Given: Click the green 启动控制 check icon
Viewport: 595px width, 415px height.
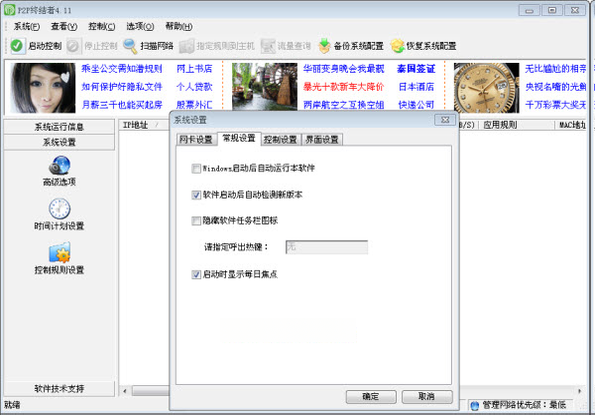Looking at the screenshot, I should click(17, 46).
